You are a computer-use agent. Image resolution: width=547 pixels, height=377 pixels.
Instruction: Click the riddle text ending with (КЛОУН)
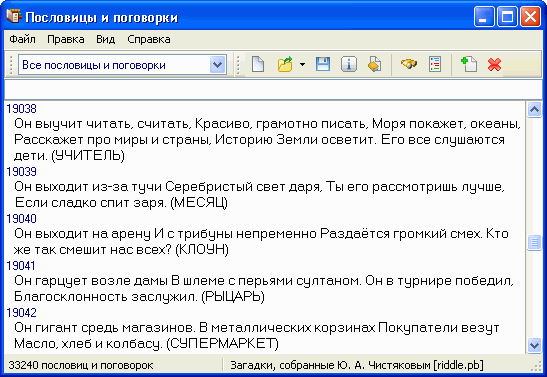coord(261,242)
